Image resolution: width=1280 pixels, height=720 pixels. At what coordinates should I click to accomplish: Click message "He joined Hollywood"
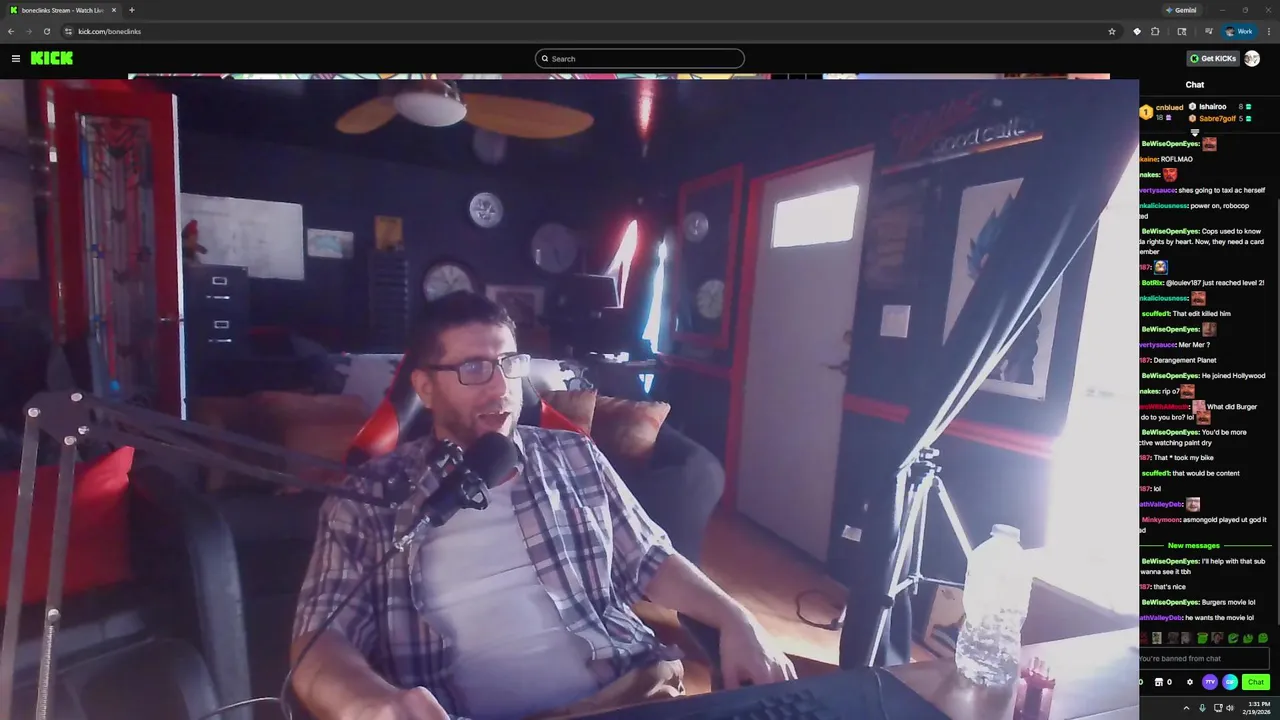tap(1233, 376)
